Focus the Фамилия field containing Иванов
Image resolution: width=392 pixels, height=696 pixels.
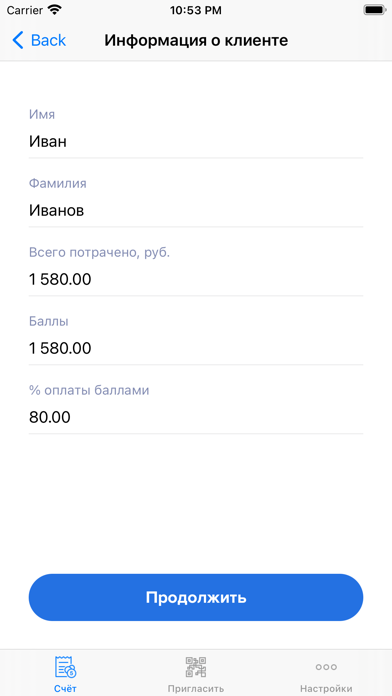pos(196,211)
